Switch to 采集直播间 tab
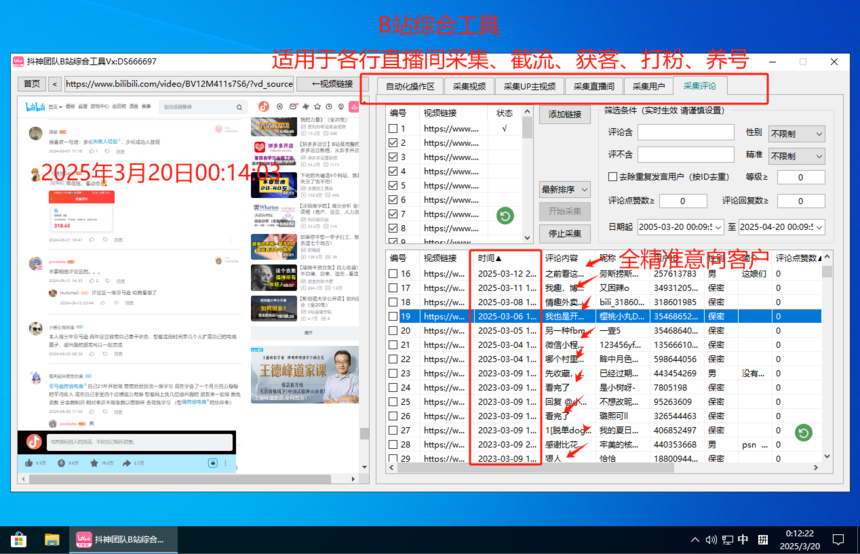 pyautogui.click(x=594, y=87)
